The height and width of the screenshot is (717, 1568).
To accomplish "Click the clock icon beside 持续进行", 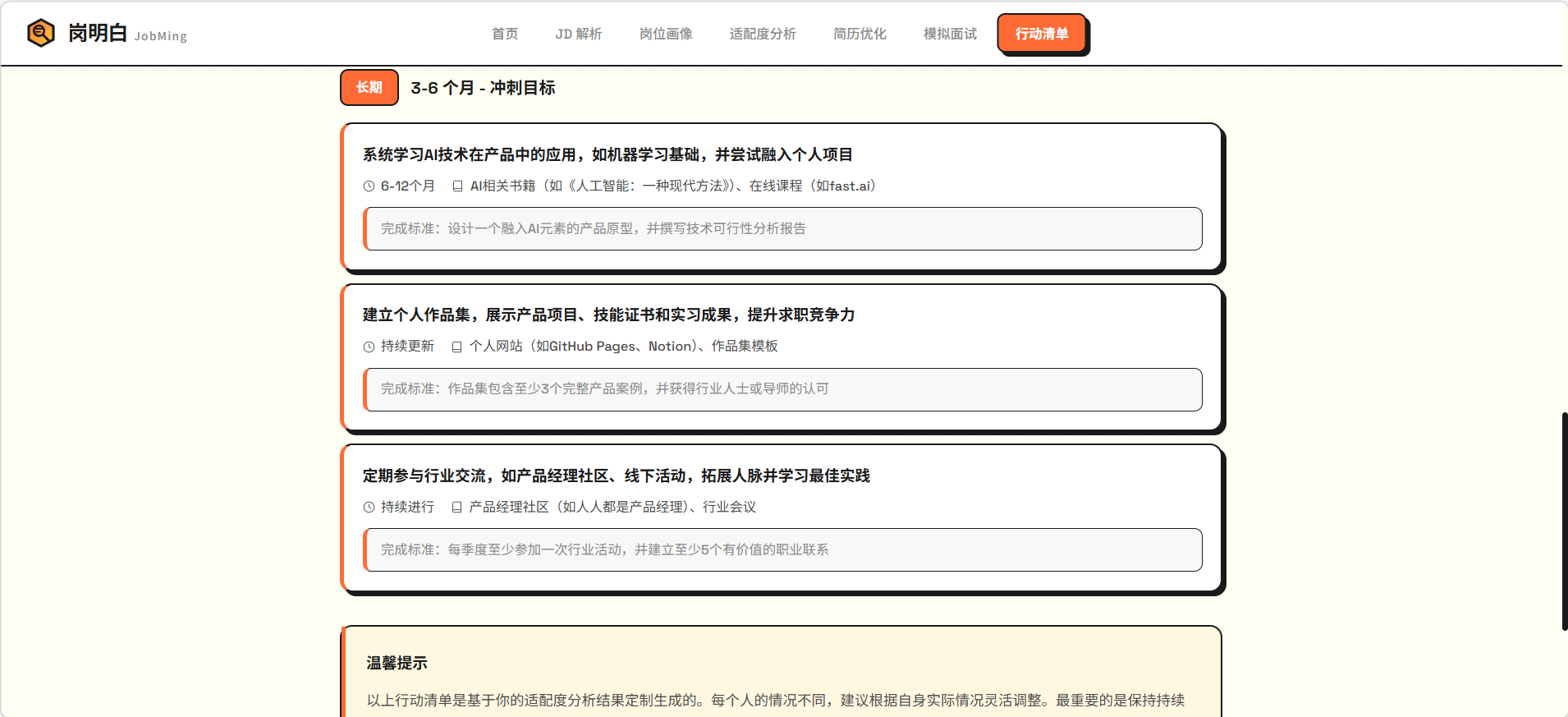I will (369, 508).
